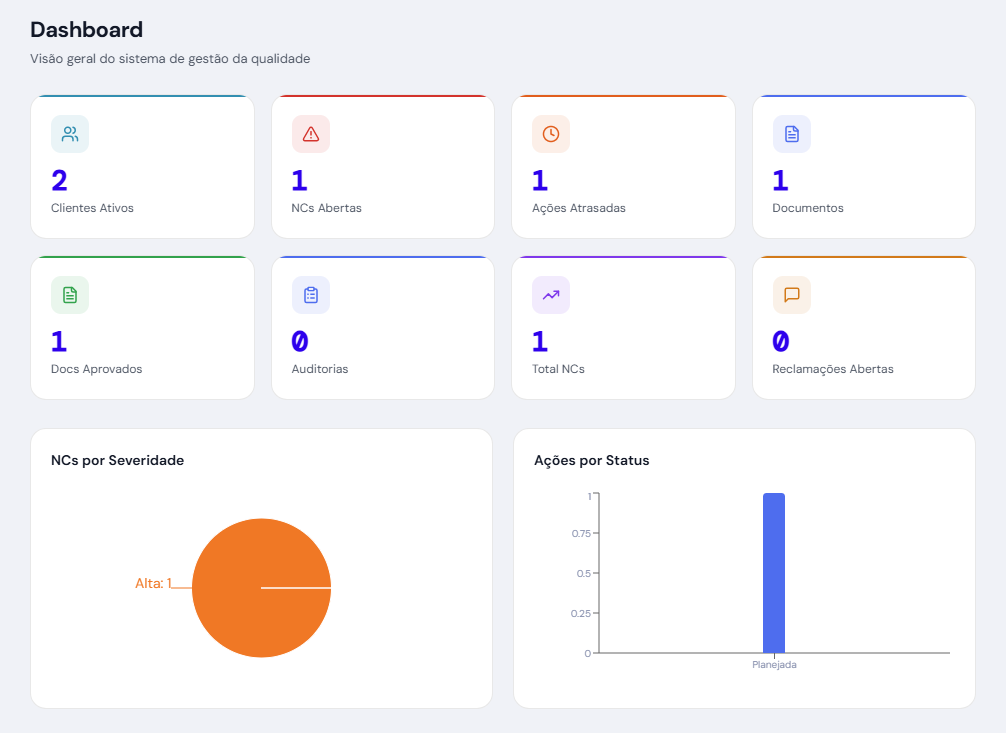The width and height of the screenshot is (1006, 733).
Task: Click the Planejada axis label
Action: tap(775, 663)
